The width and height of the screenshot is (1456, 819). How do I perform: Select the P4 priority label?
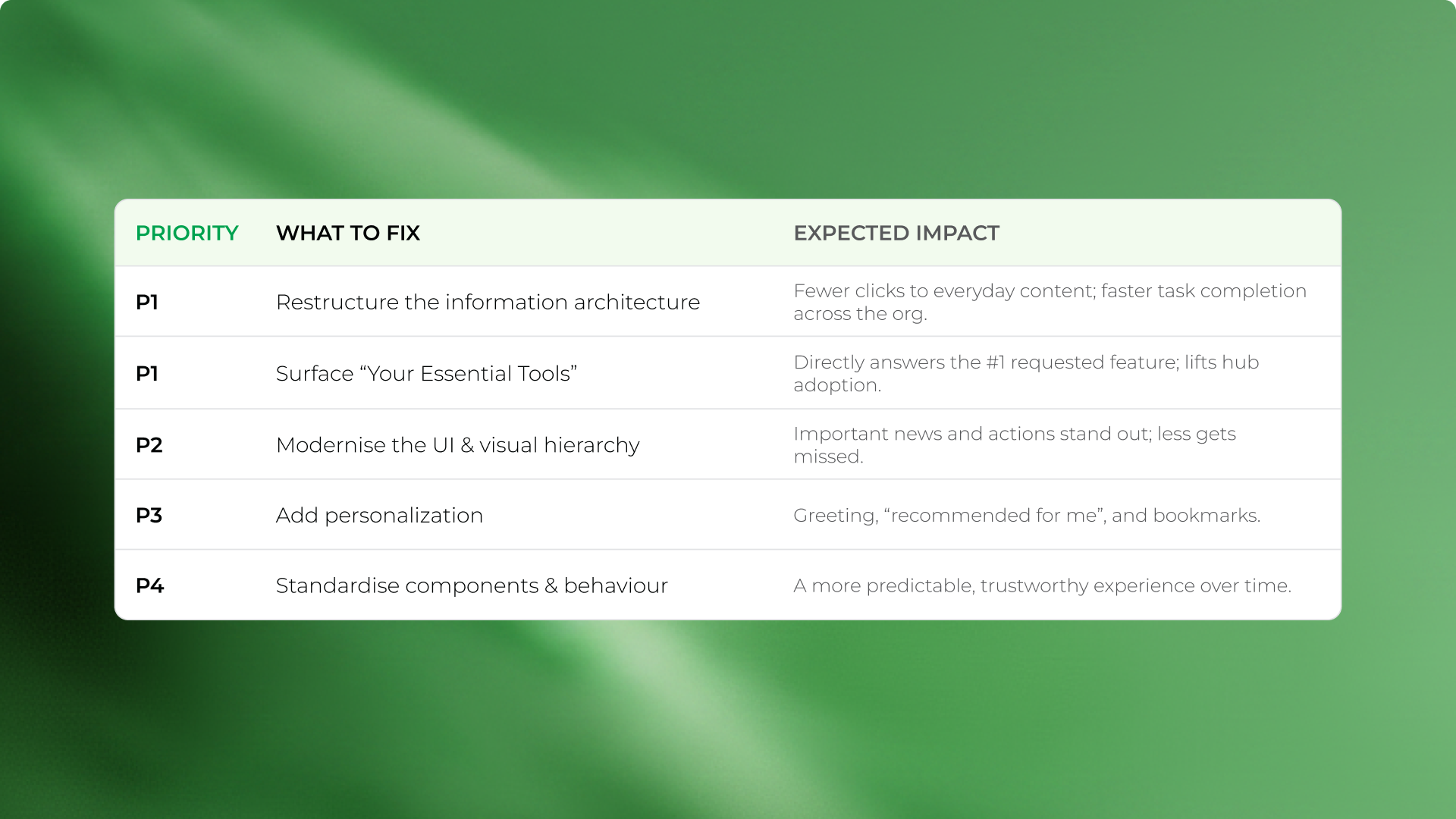149,585
